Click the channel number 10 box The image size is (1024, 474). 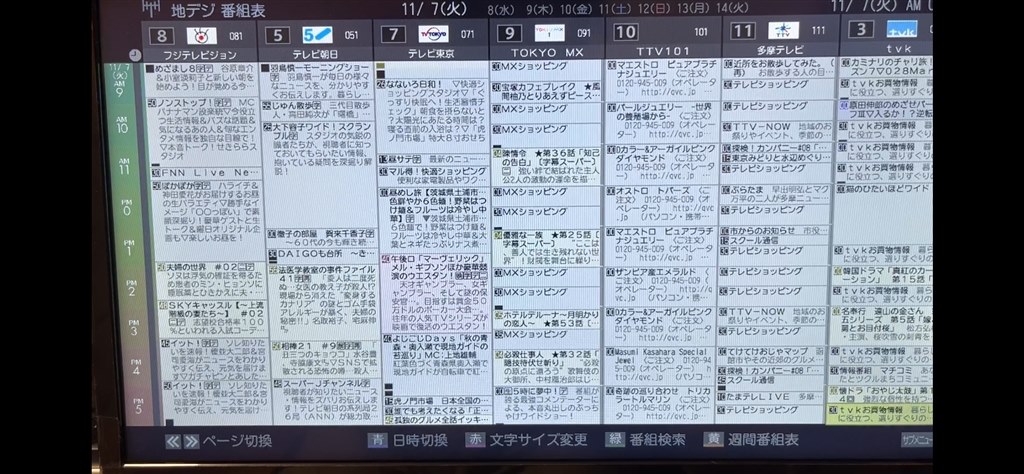click(626, 32)
